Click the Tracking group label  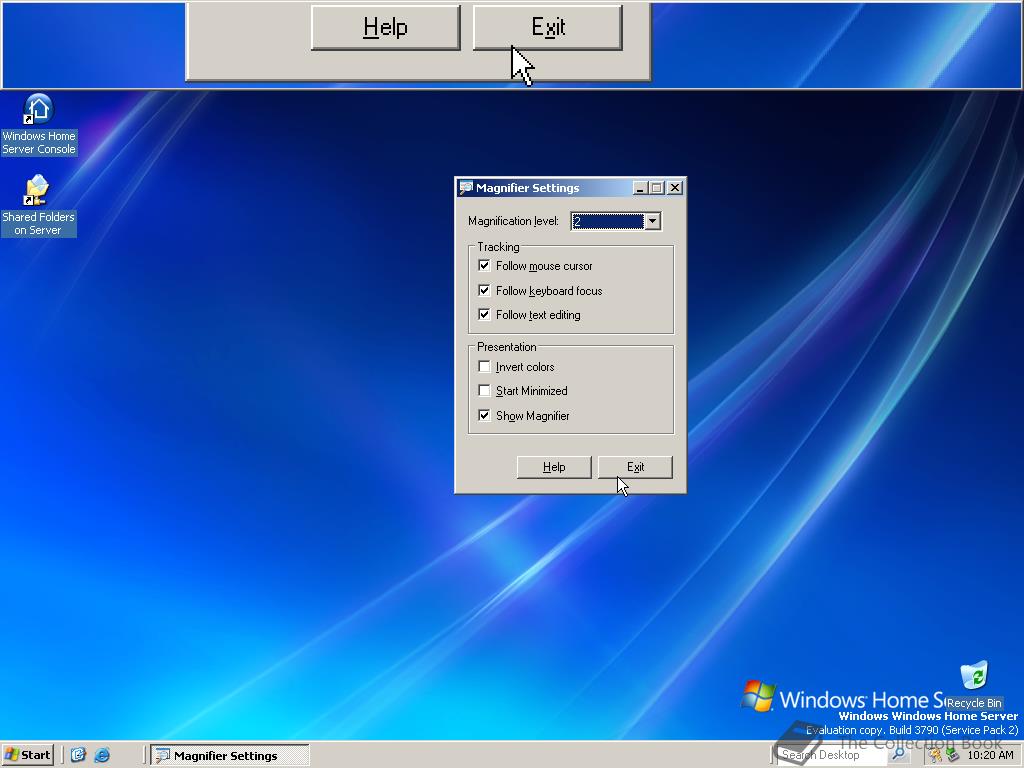(498, 247)
